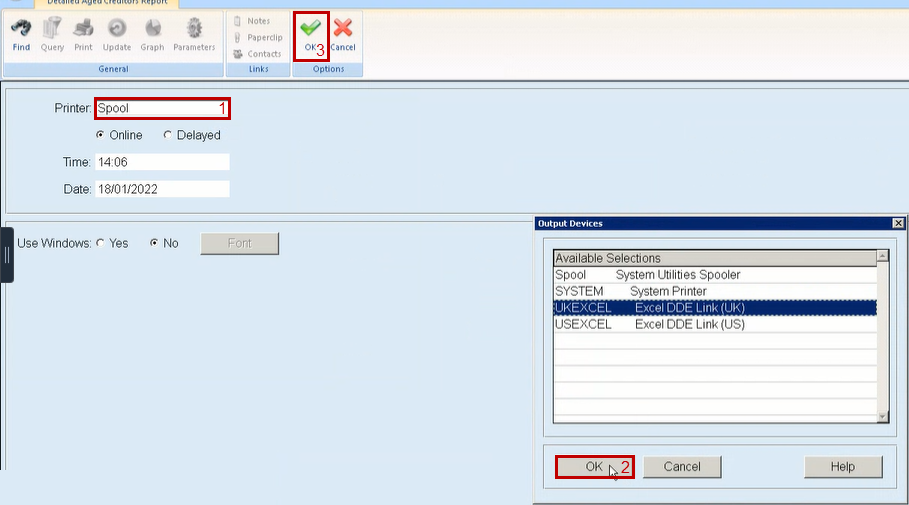Open Help in Output Devices dialog
Image resolution: width=909 pixels, height=505 pixels.
843,467
